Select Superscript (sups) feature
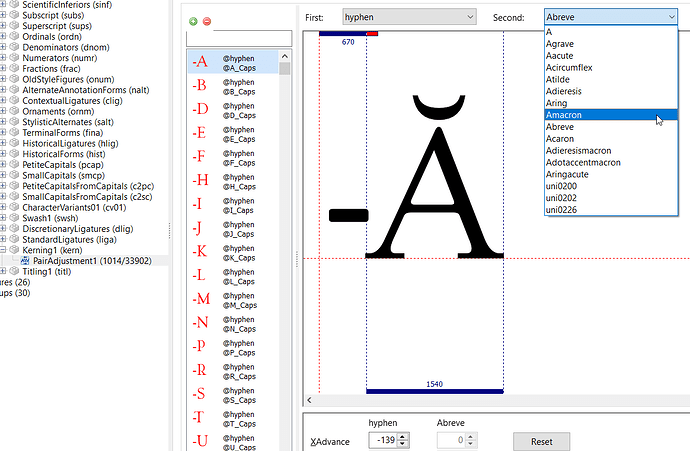The image size is (690, 451). (57, 26)
